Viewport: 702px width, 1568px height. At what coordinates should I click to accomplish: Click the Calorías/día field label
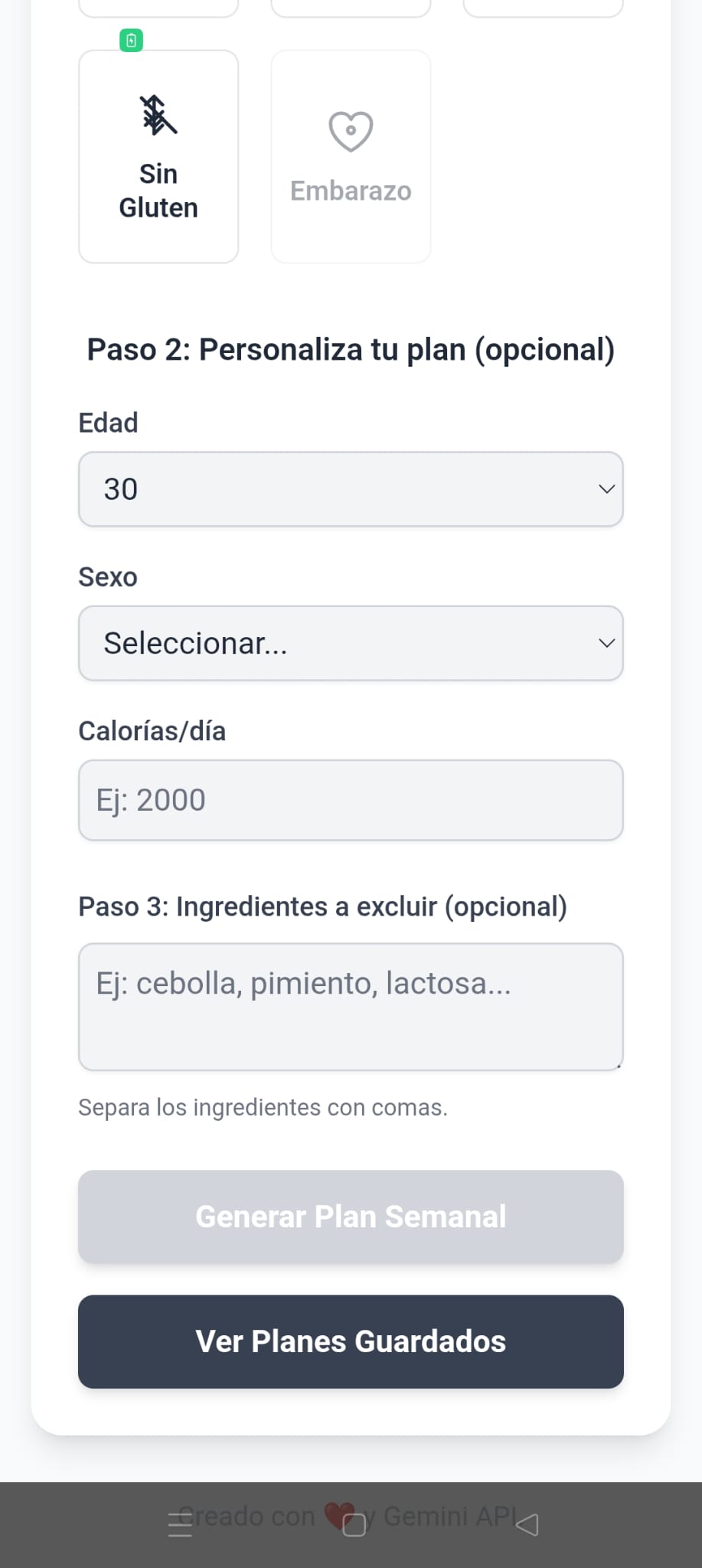click(x=152, y=731)
